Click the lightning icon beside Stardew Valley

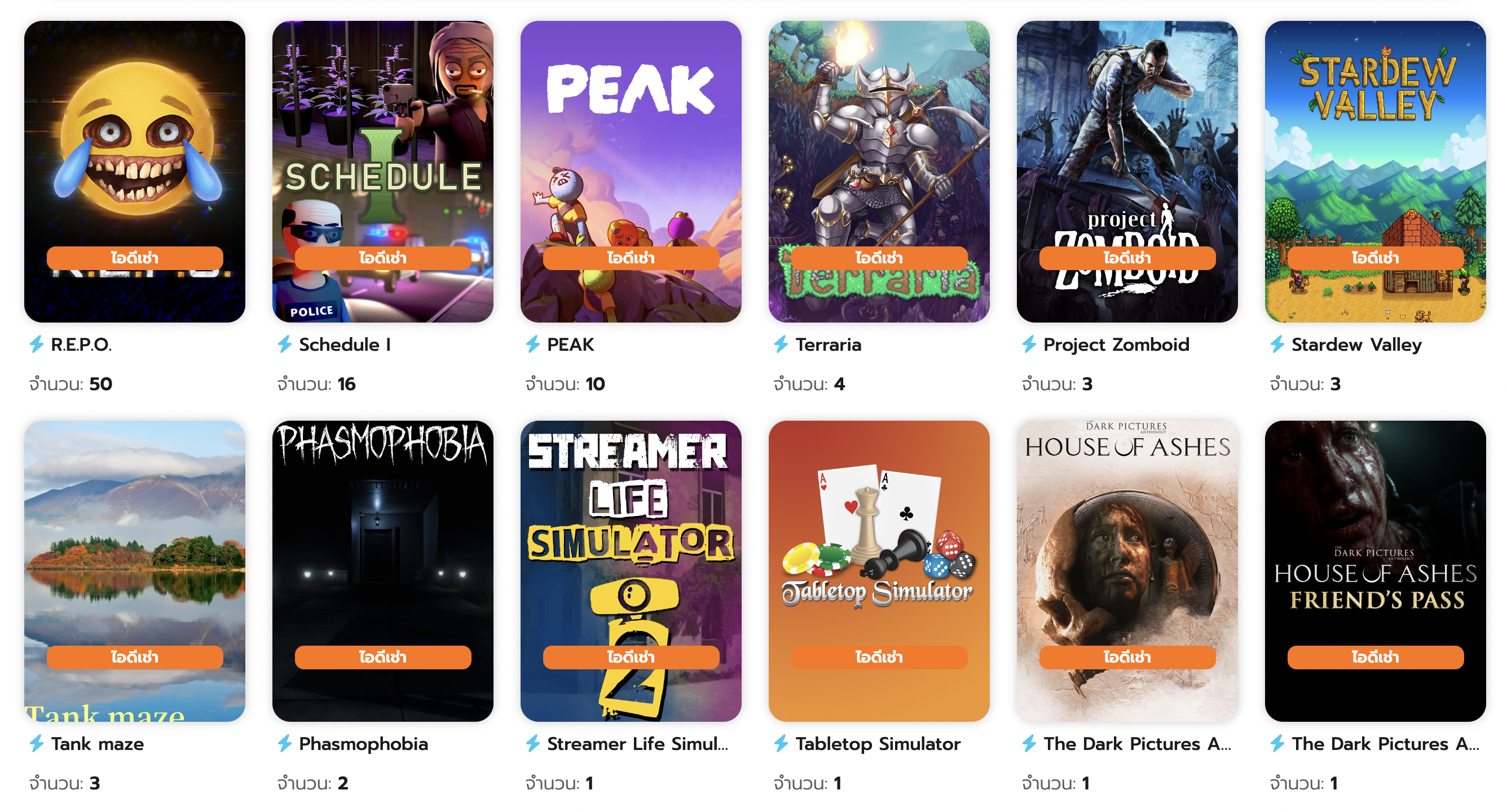point(1277,344)
